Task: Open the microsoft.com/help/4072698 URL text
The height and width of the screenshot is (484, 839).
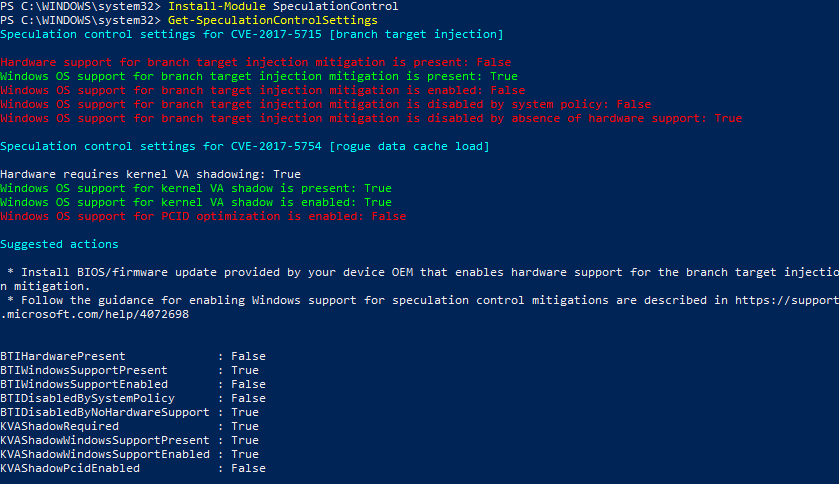Action: (93, 314)
